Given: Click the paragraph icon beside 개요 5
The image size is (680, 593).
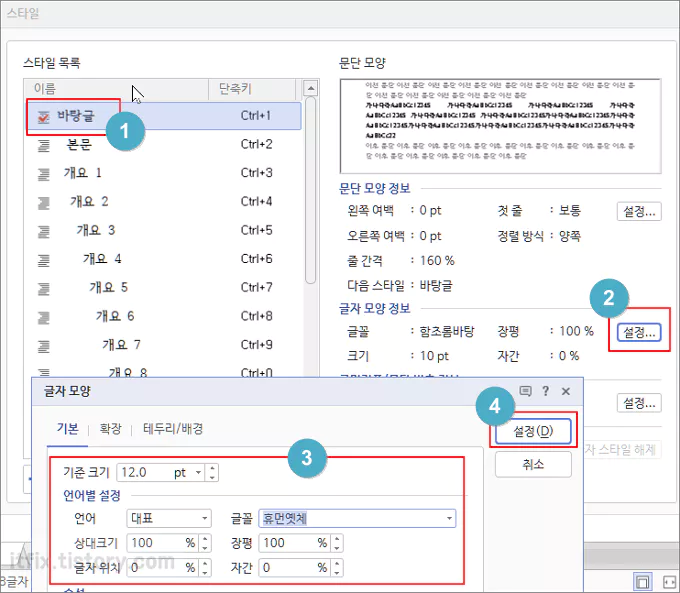Looking at the screenshot, I should (x=44, y=288).
